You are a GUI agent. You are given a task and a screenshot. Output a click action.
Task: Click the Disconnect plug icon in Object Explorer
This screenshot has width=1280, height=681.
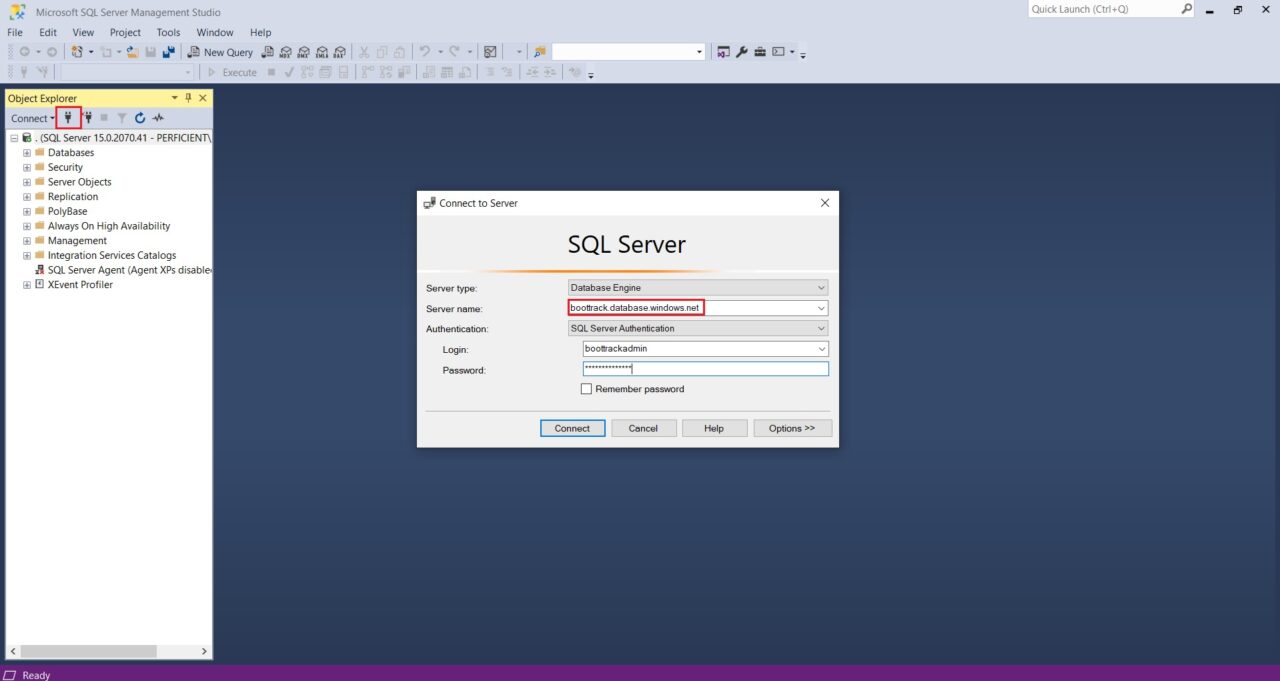click(87, 118)
